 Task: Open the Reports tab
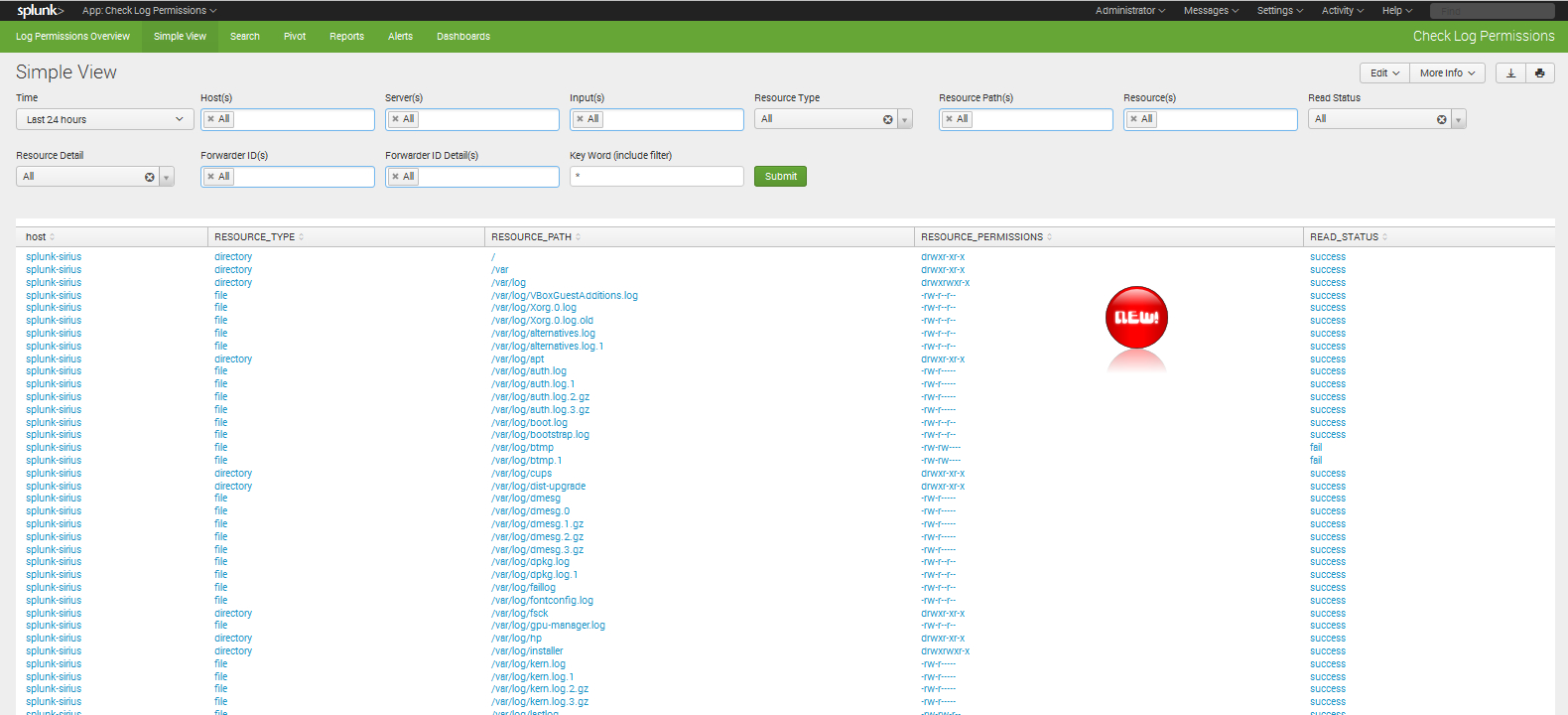[346, 36]
